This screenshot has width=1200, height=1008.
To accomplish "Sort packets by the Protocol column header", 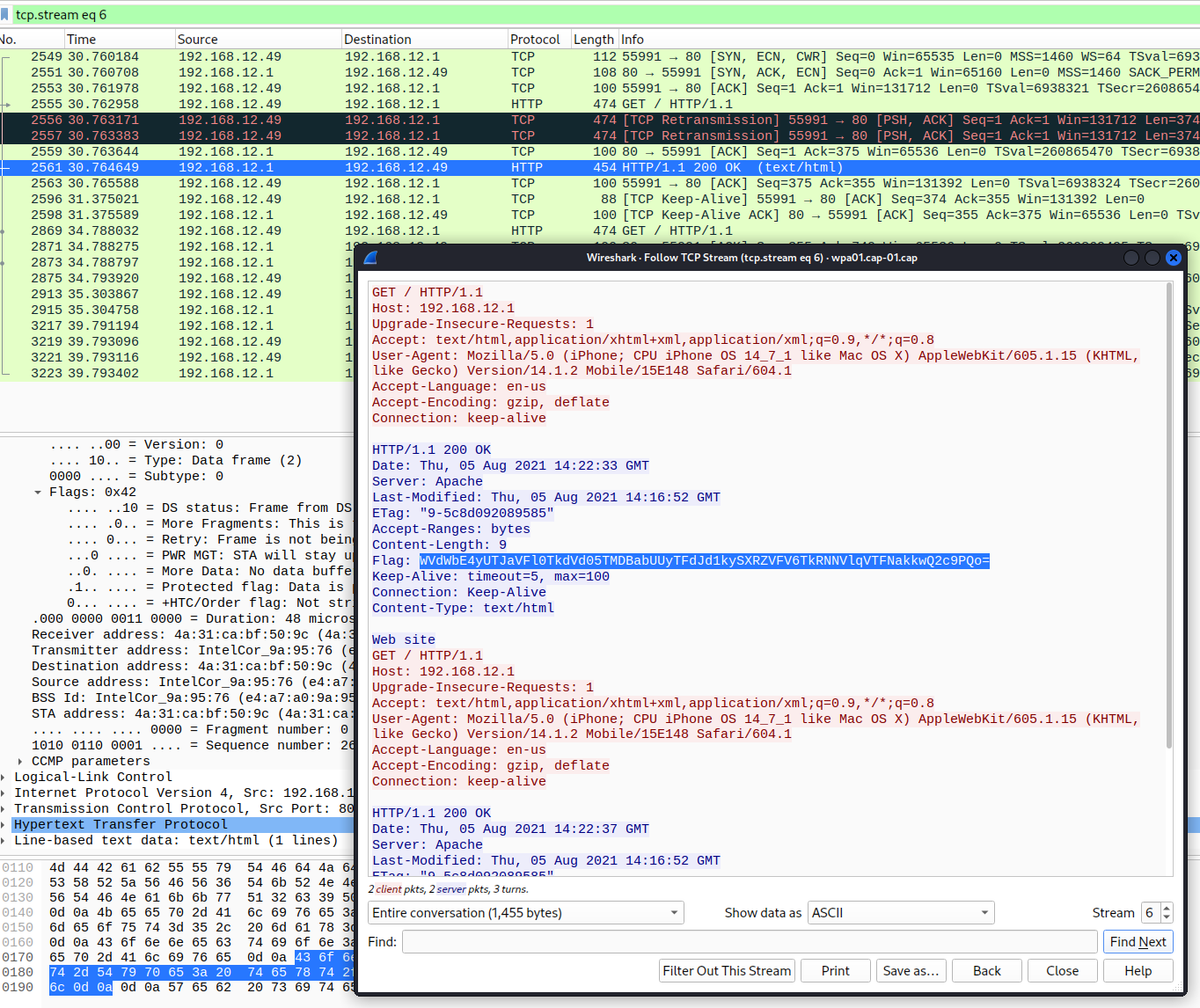I will tap(535, 40).
